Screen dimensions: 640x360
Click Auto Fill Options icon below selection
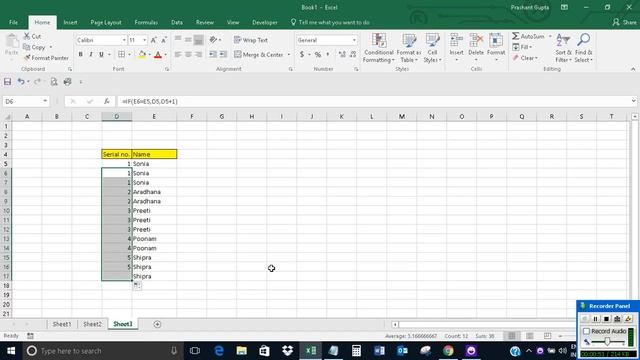pyautogui.click(x=137, y=285)
